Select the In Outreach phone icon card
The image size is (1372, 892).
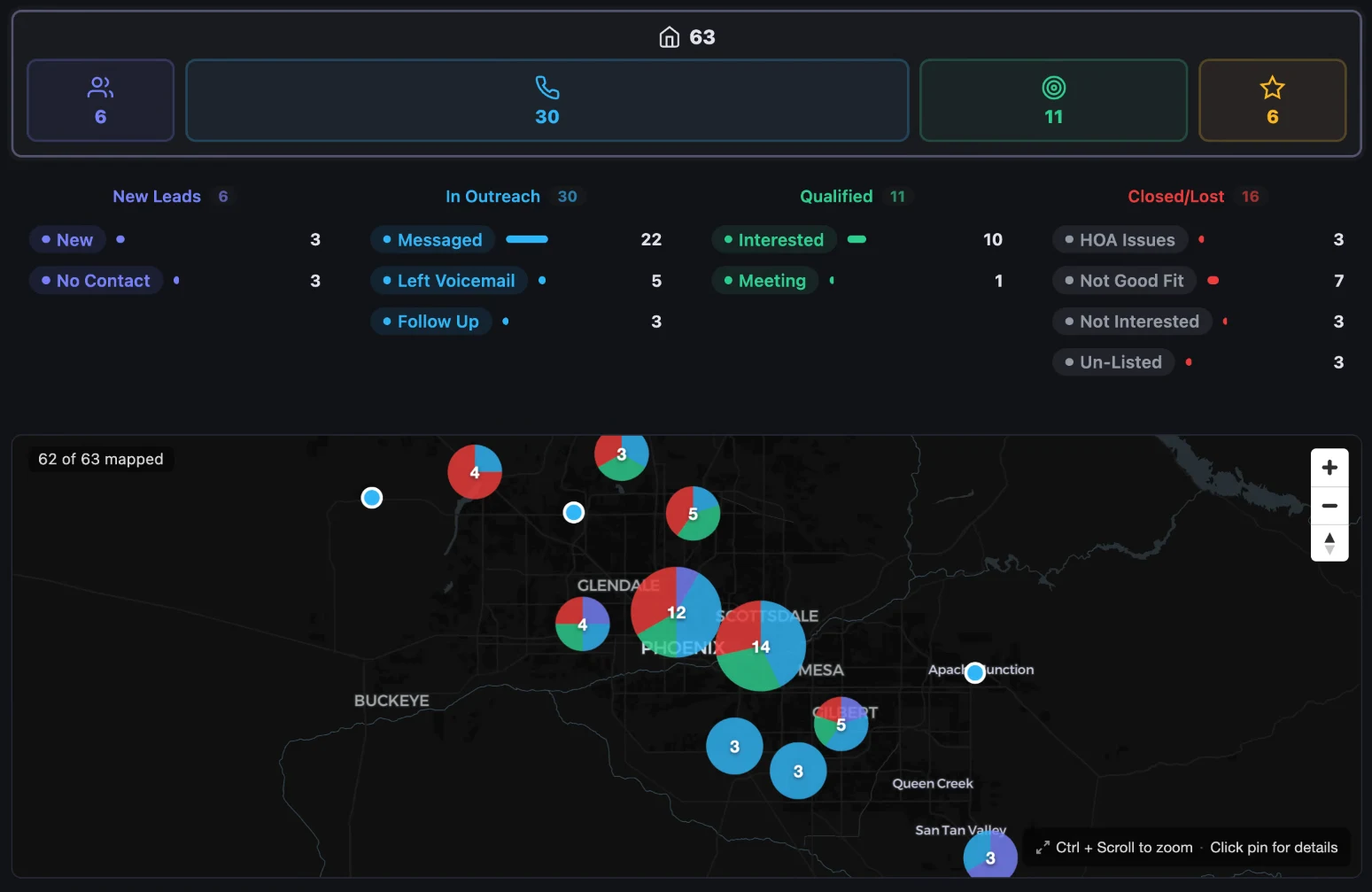tap(546, 100)
